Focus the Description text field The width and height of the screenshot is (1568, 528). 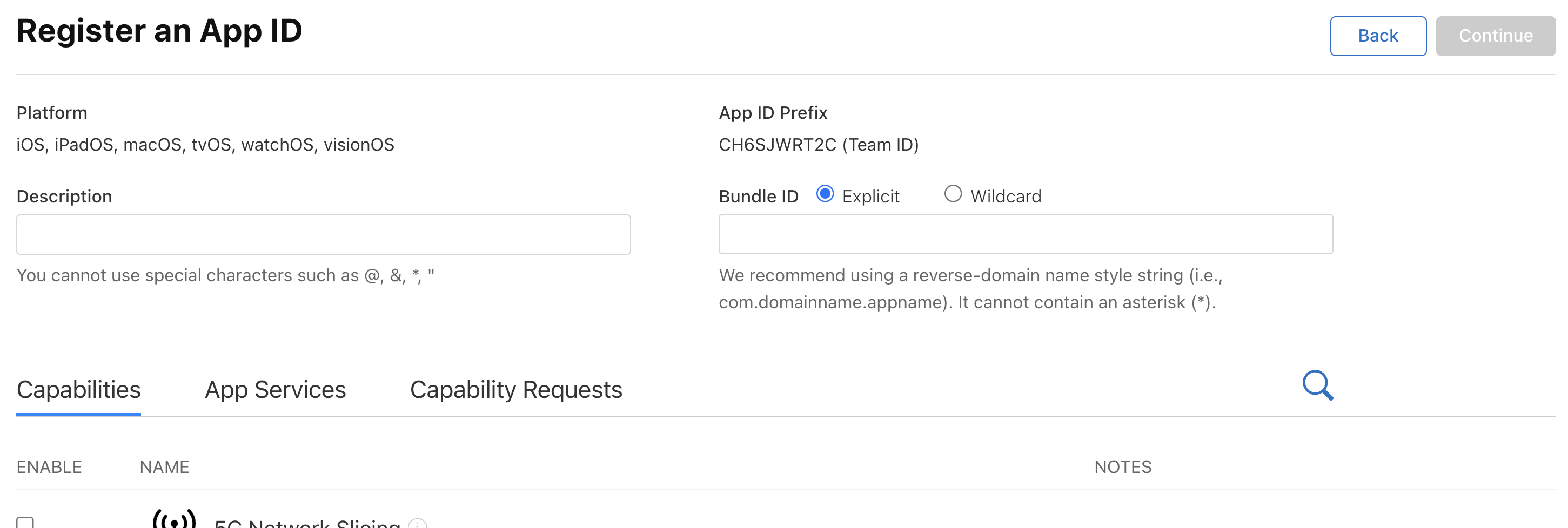(x=323, y=234)
